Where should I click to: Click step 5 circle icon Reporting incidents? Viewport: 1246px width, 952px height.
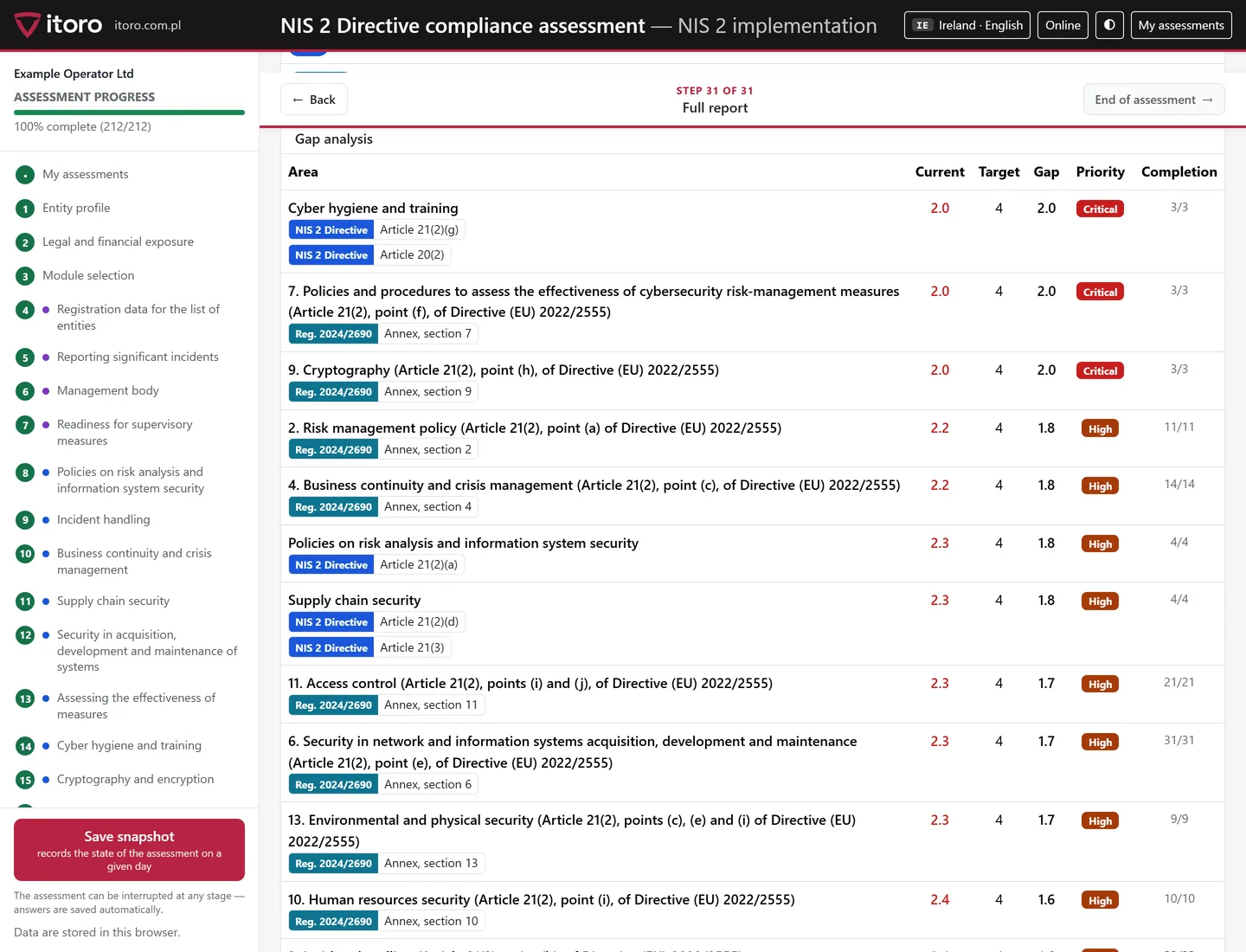coord(25,357)
